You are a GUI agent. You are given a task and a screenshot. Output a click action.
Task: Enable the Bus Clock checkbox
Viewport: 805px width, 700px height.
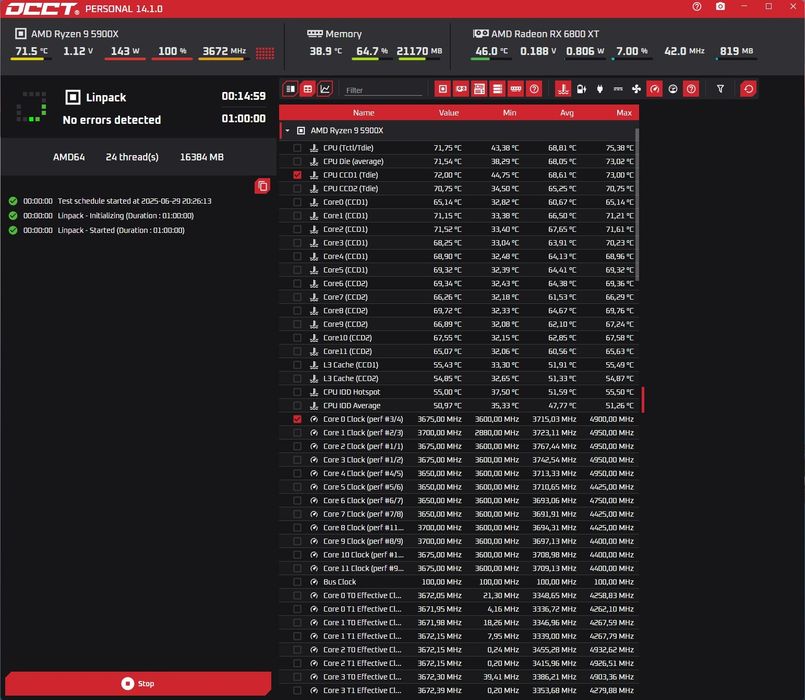coord(297,582)
